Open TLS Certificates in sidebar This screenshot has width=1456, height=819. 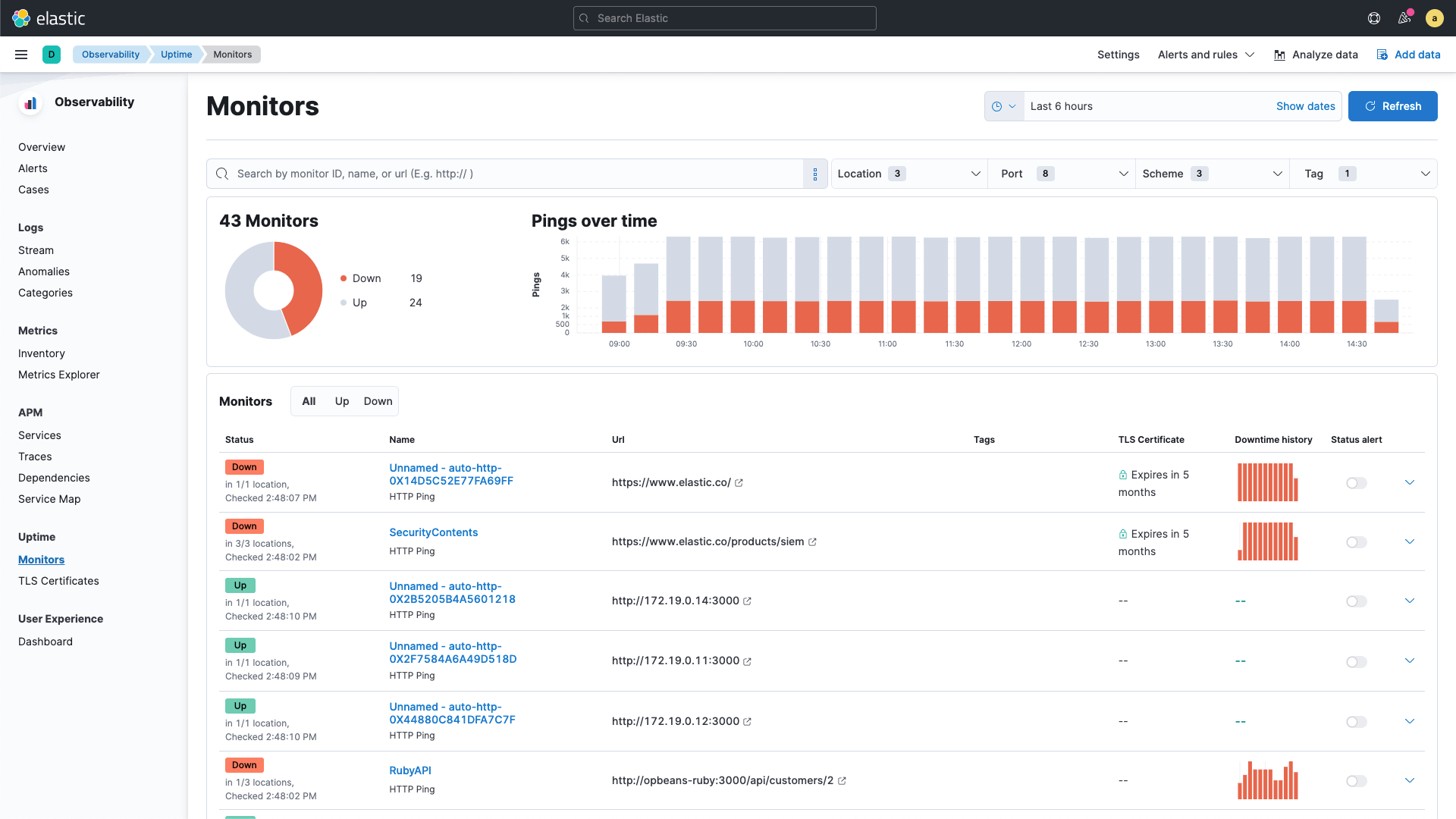click(x=58, y=581)
